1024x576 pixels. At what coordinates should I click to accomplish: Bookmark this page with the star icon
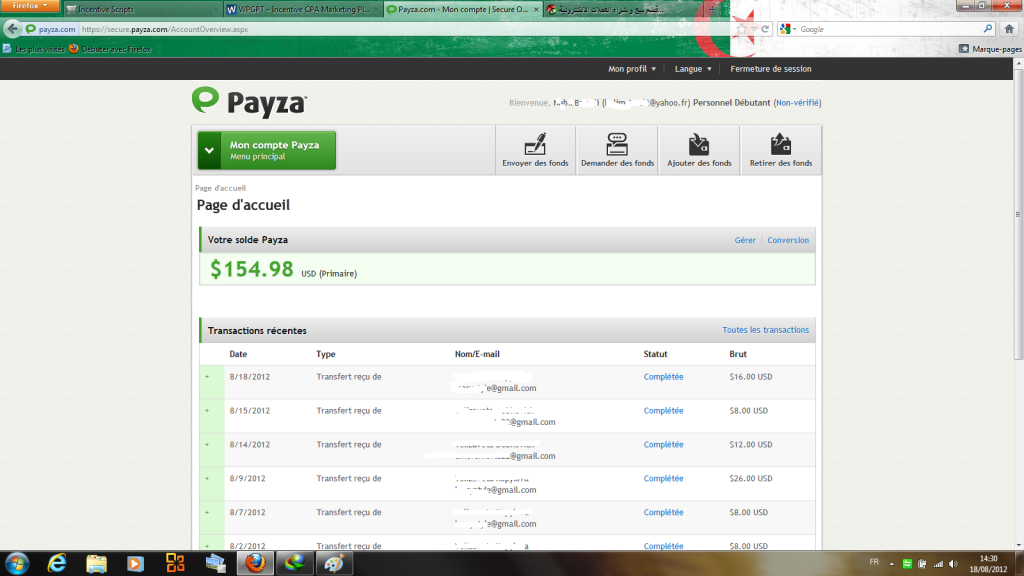click(x=741, y=29)
